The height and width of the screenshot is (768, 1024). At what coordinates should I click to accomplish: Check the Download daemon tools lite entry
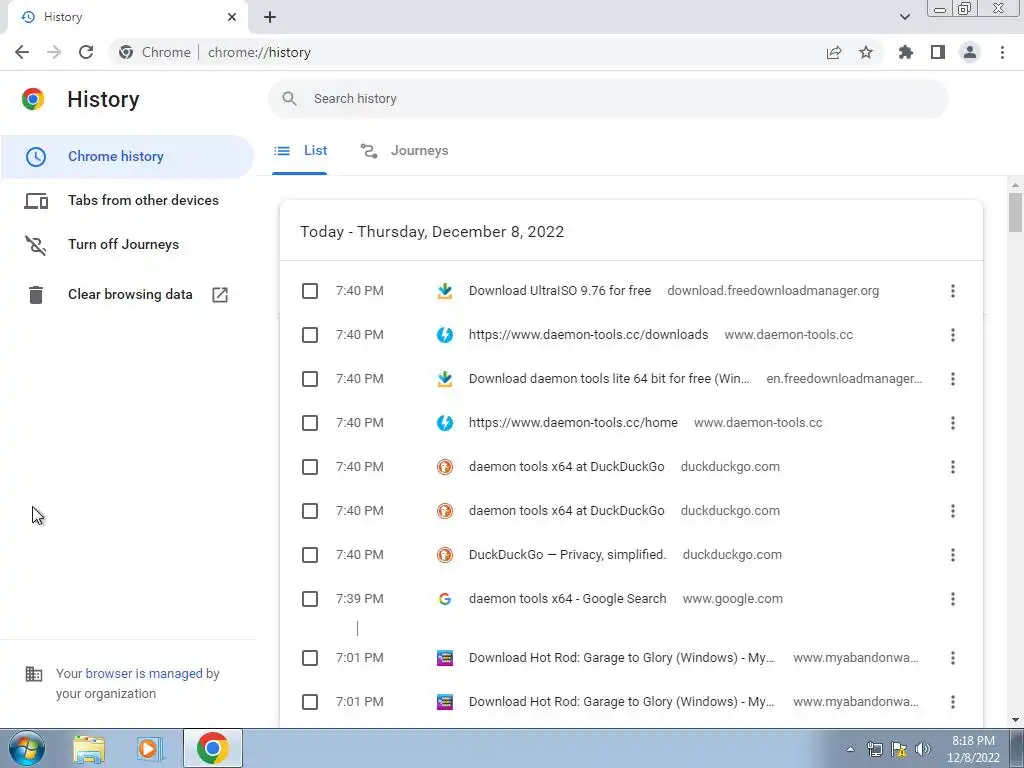[310, 379]
